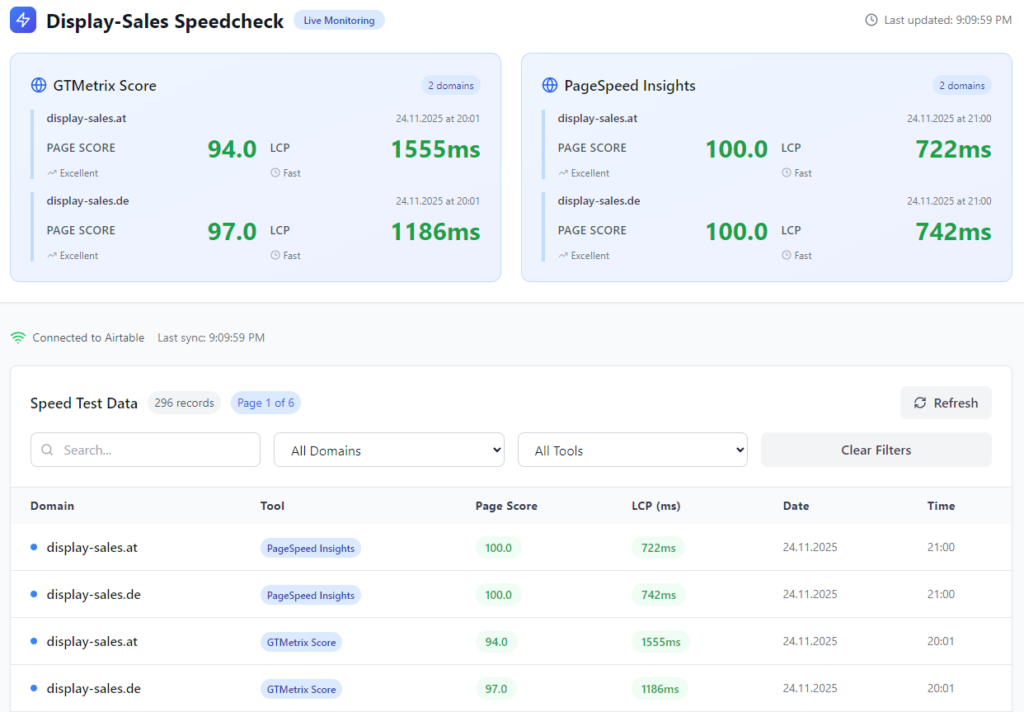
Task: Click the globe icon beside GTMetrix Score
Action: click(x=39, y=86)
